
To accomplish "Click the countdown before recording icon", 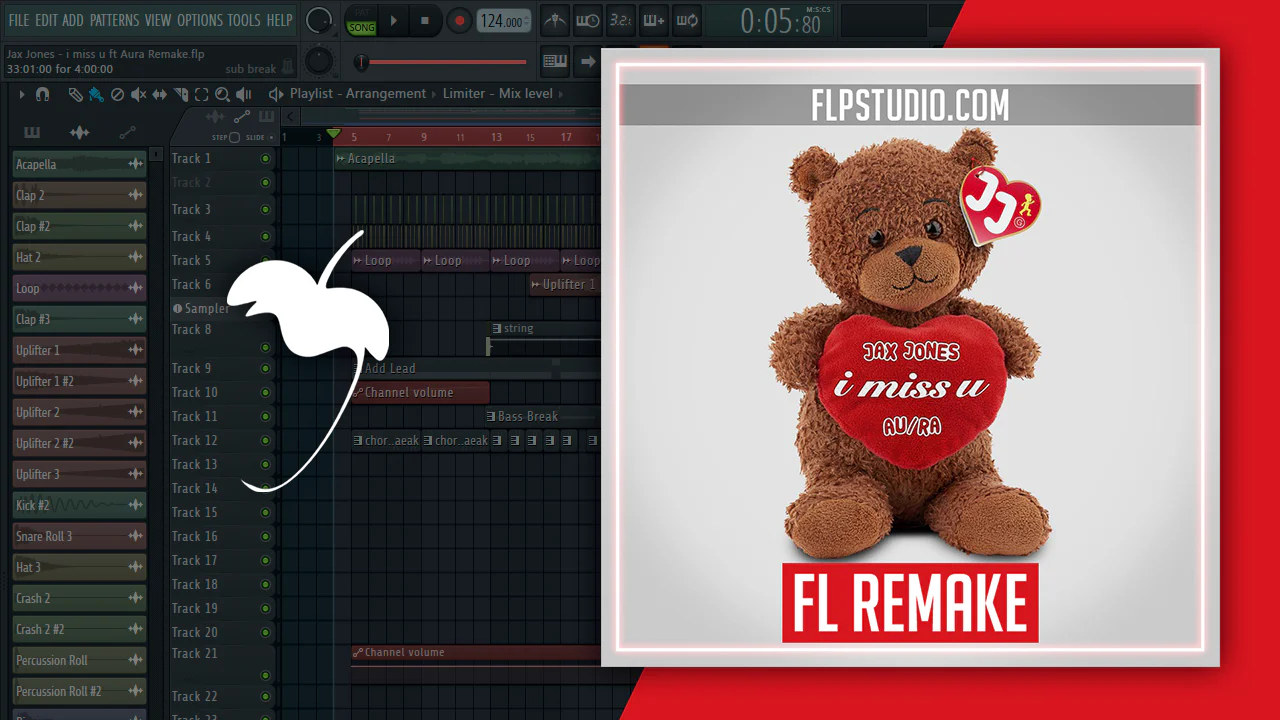I will tap(621, 20).
